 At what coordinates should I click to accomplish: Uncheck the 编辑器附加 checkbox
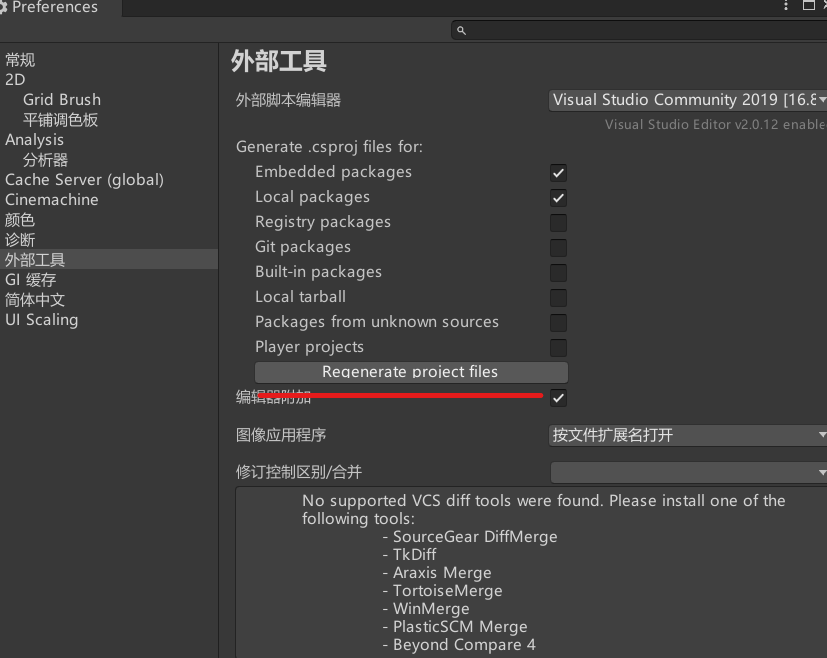click(x=557, y=396)
